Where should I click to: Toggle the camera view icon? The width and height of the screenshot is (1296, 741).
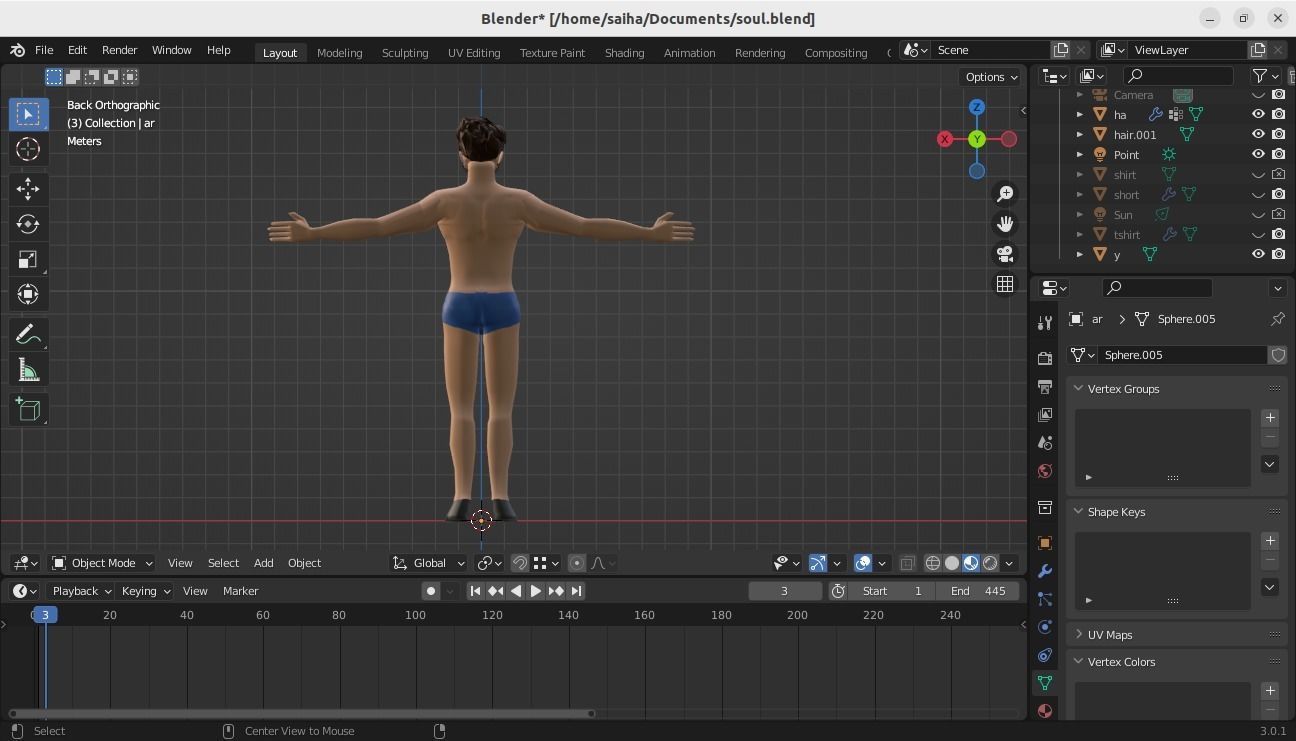(x=1005, y=254)
